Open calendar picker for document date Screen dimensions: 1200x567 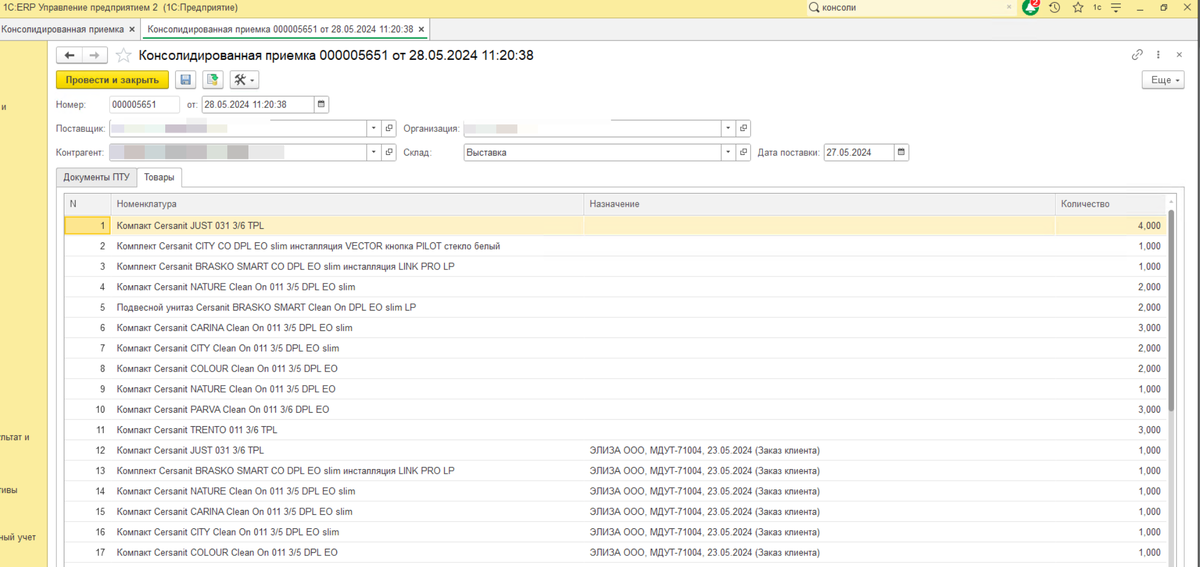321,104
